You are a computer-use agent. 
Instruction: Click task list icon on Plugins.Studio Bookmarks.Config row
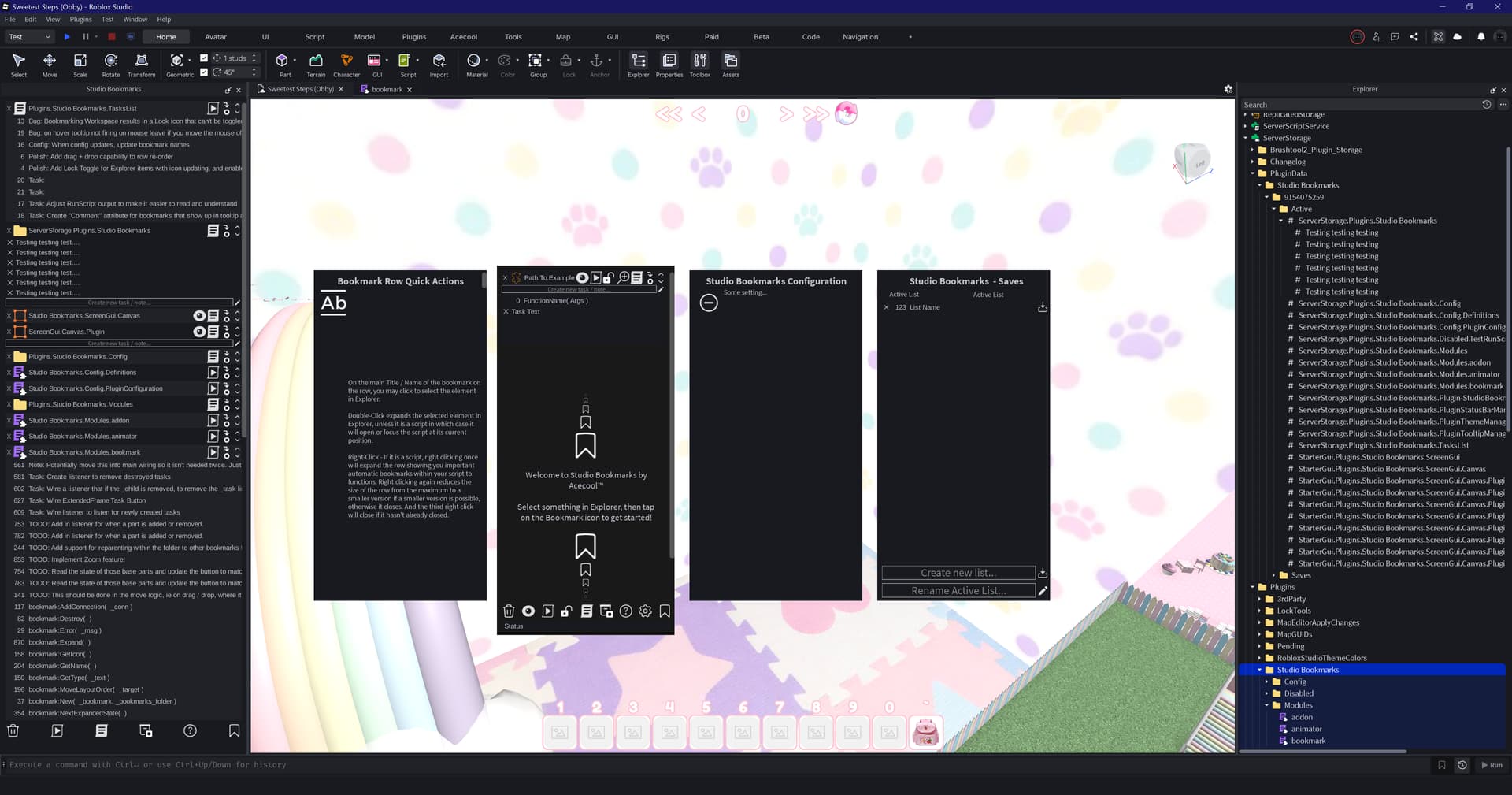[x=213, y=356]
